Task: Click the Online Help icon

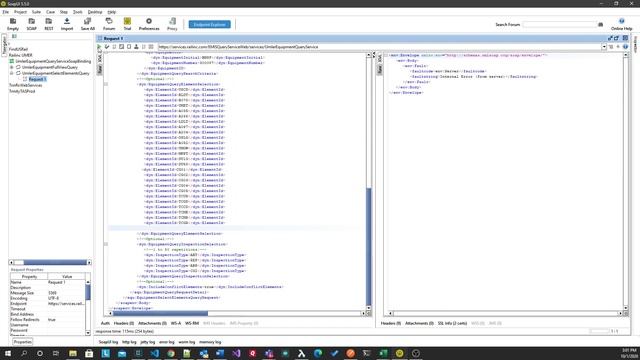Action: click(622, 21)
